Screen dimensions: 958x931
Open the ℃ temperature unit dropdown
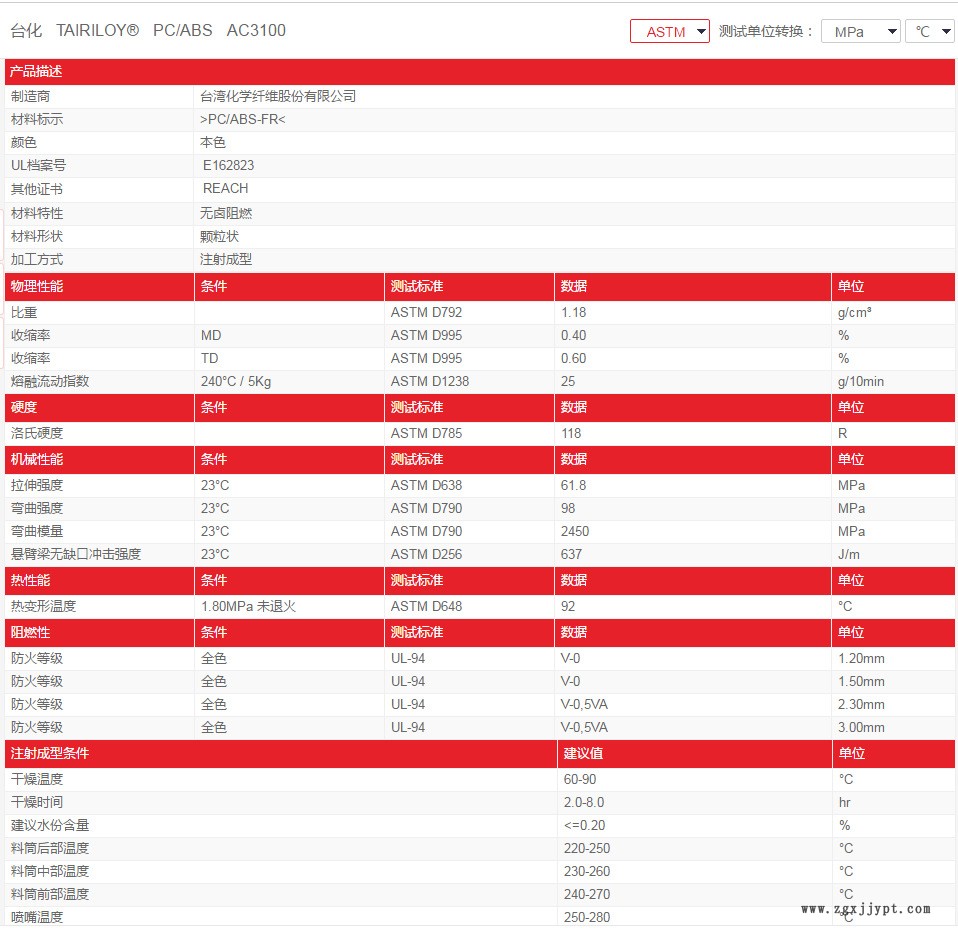929,31
